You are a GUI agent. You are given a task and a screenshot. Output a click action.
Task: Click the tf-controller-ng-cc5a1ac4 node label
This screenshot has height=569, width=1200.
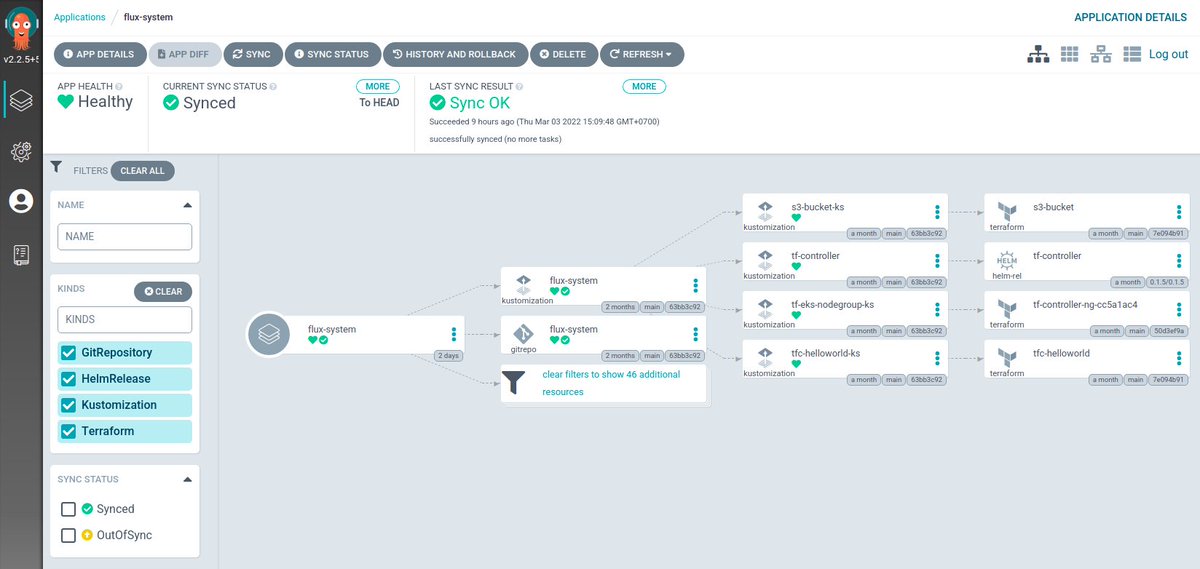tap(1085, 305)
